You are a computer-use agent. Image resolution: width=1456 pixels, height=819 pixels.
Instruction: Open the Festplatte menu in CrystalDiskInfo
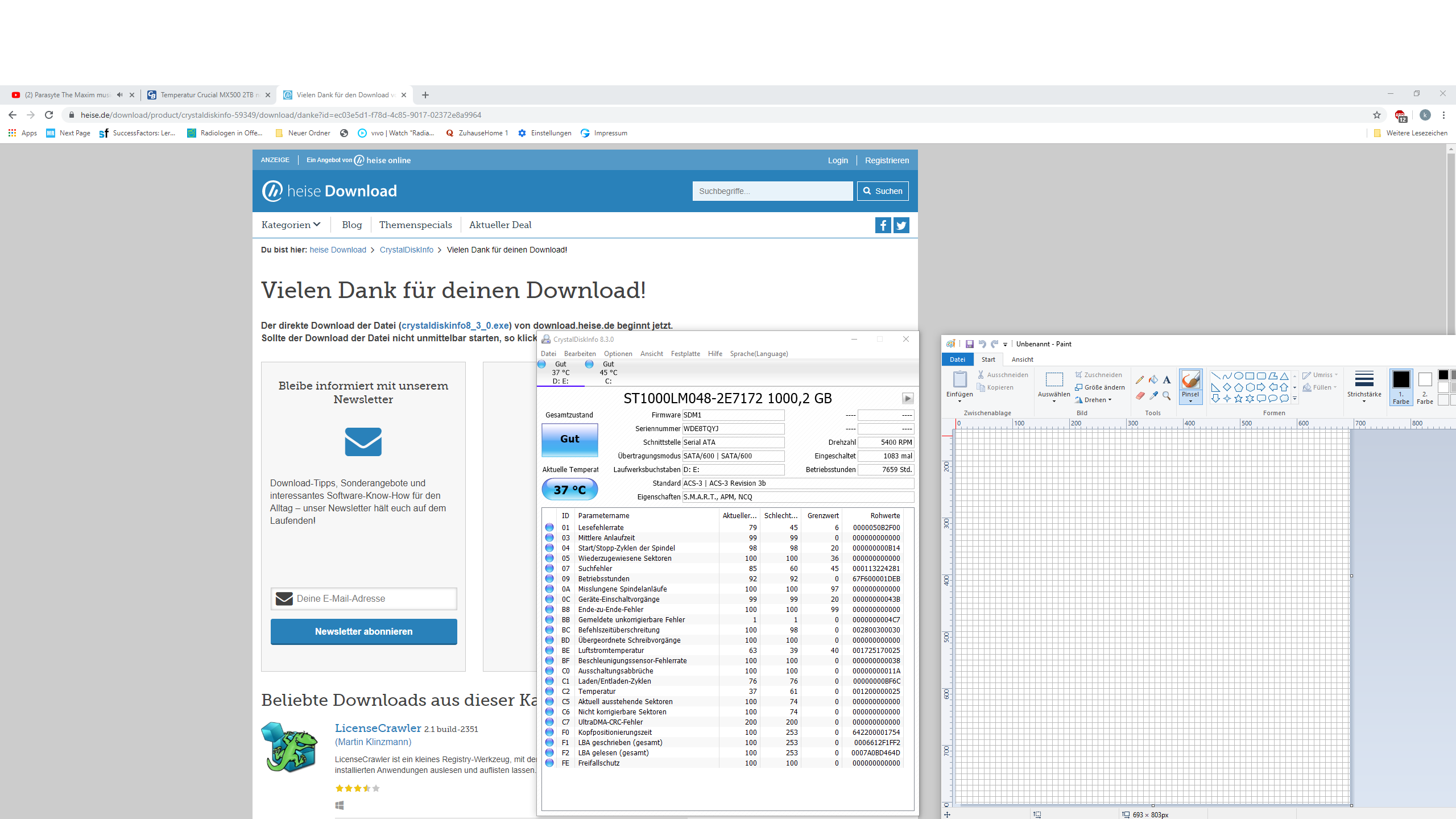click(685, 354)
